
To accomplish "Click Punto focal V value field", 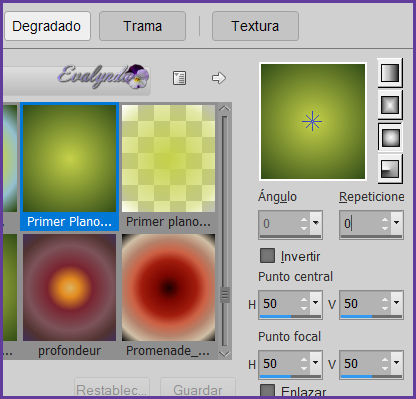I will (360, 364).
